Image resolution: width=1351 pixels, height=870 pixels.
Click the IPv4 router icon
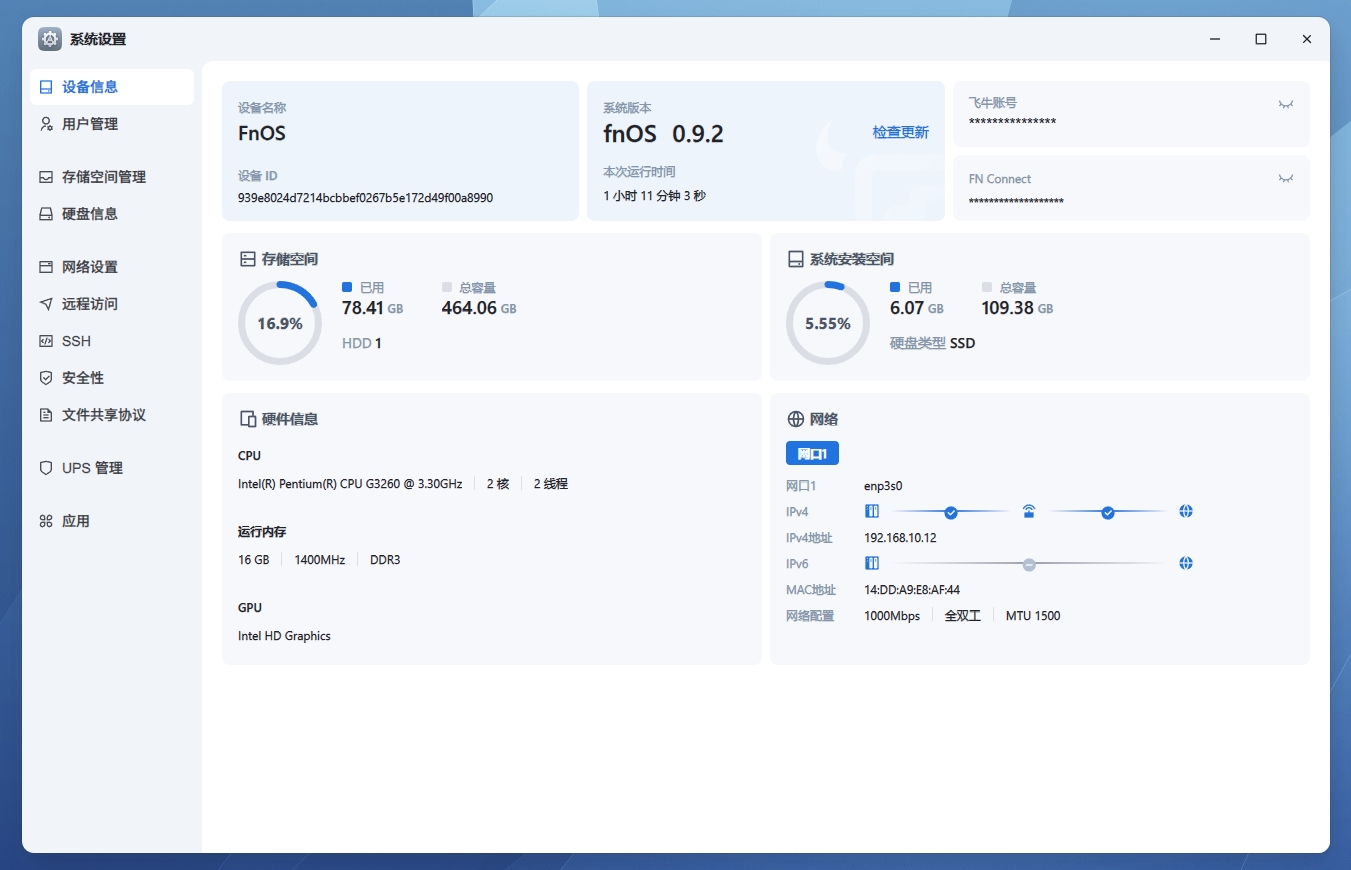[1029, 511]
